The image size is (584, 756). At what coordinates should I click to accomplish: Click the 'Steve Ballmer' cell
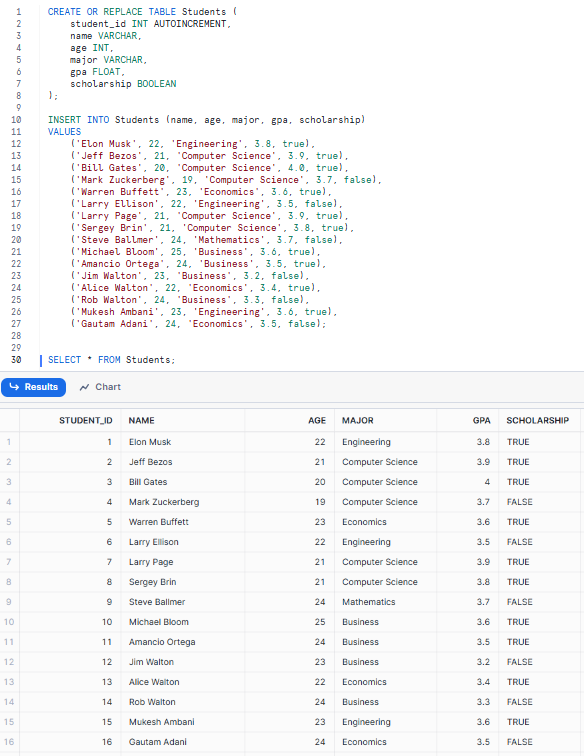(157, 602)
